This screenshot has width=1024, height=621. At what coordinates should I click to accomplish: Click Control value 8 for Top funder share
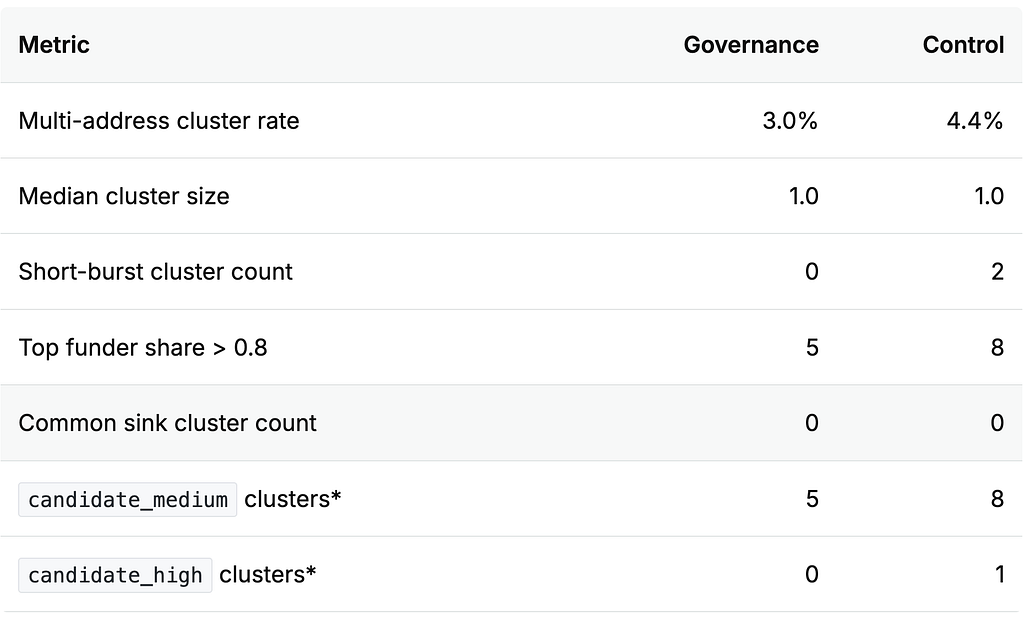coord(997,348)
